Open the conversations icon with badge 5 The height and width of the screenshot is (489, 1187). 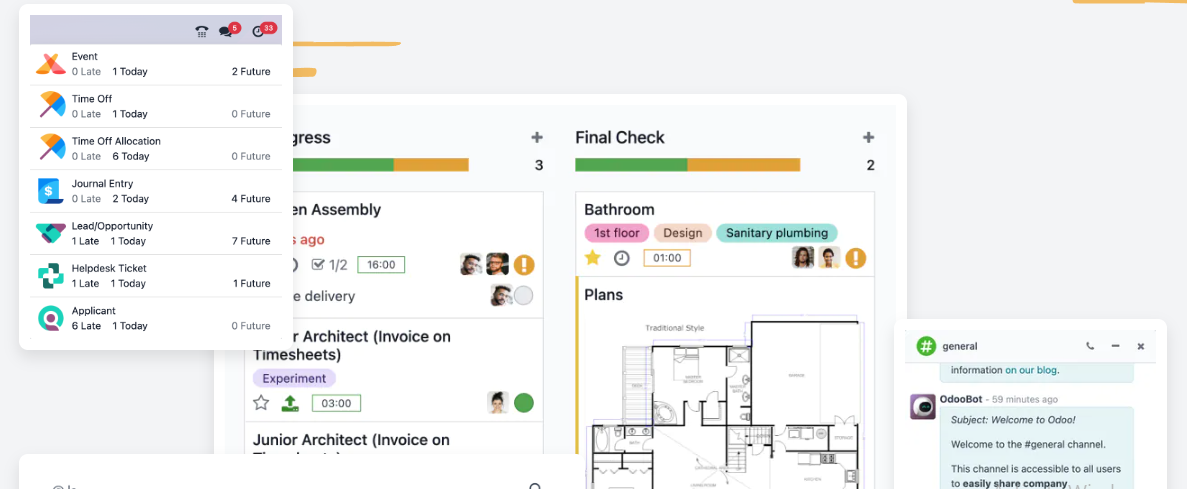226,31
